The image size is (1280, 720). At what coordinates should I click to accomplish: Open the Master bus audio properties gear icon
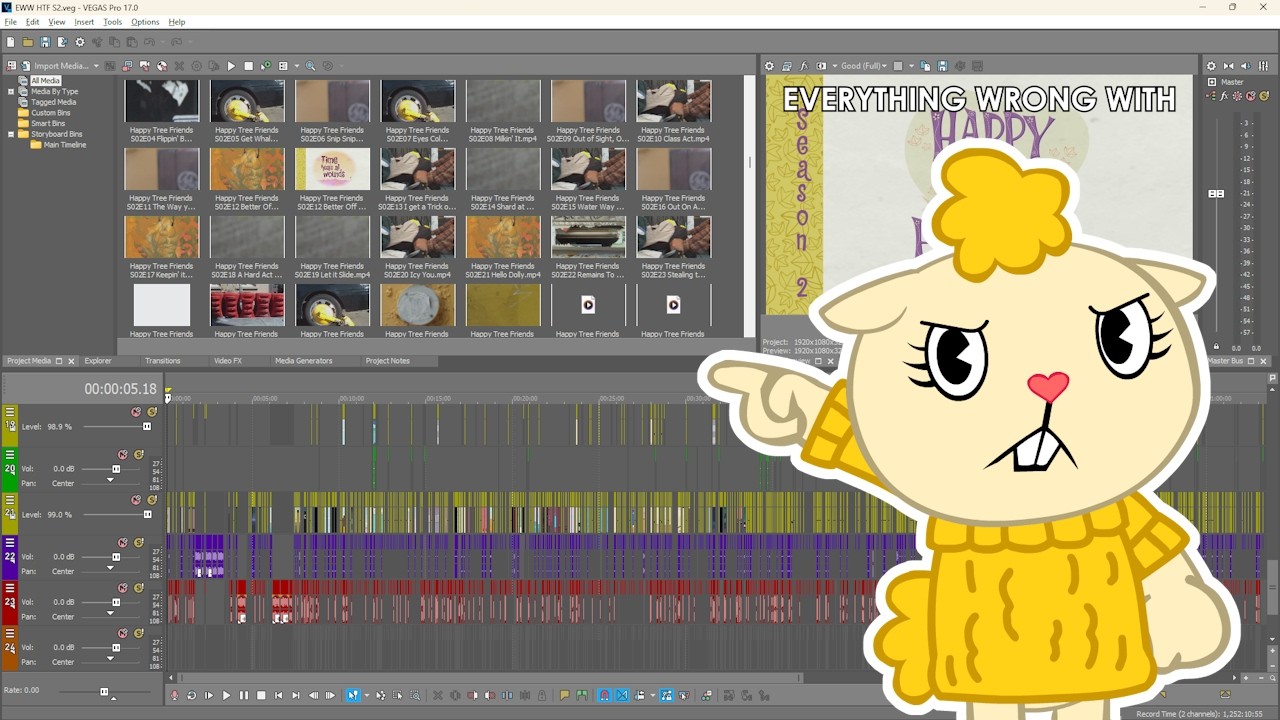tap(1211, 66)
